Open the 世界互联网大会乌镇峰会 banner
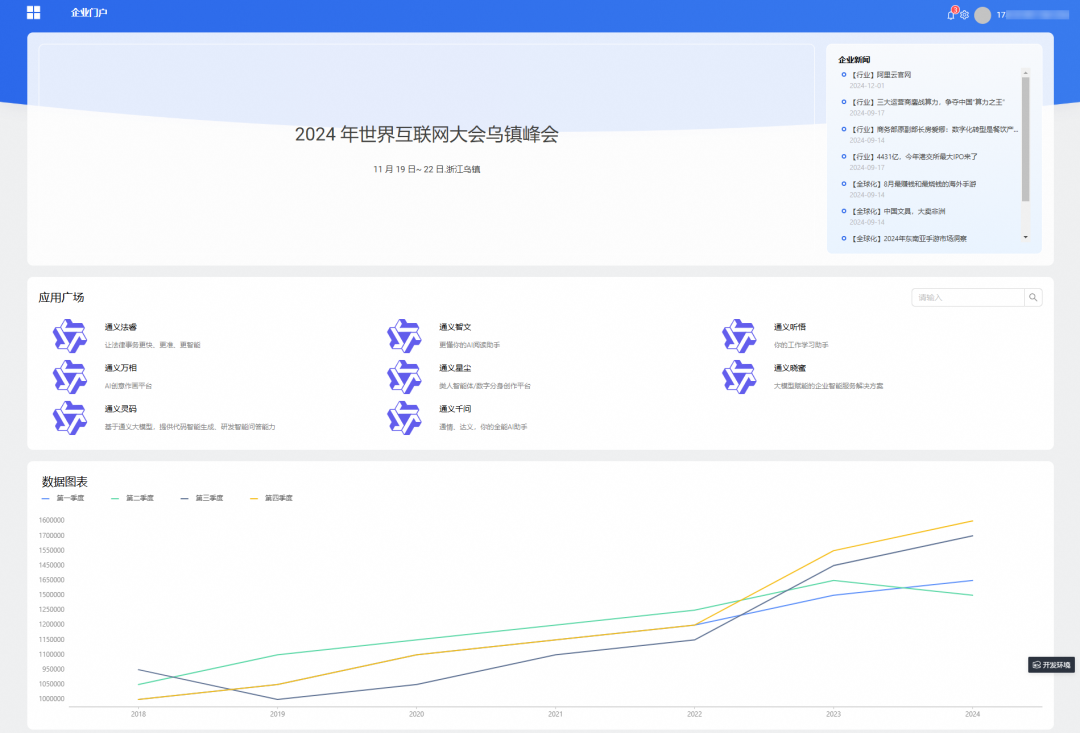The height and width of the screenshot is (733, 1080). (x=426, y=149)
